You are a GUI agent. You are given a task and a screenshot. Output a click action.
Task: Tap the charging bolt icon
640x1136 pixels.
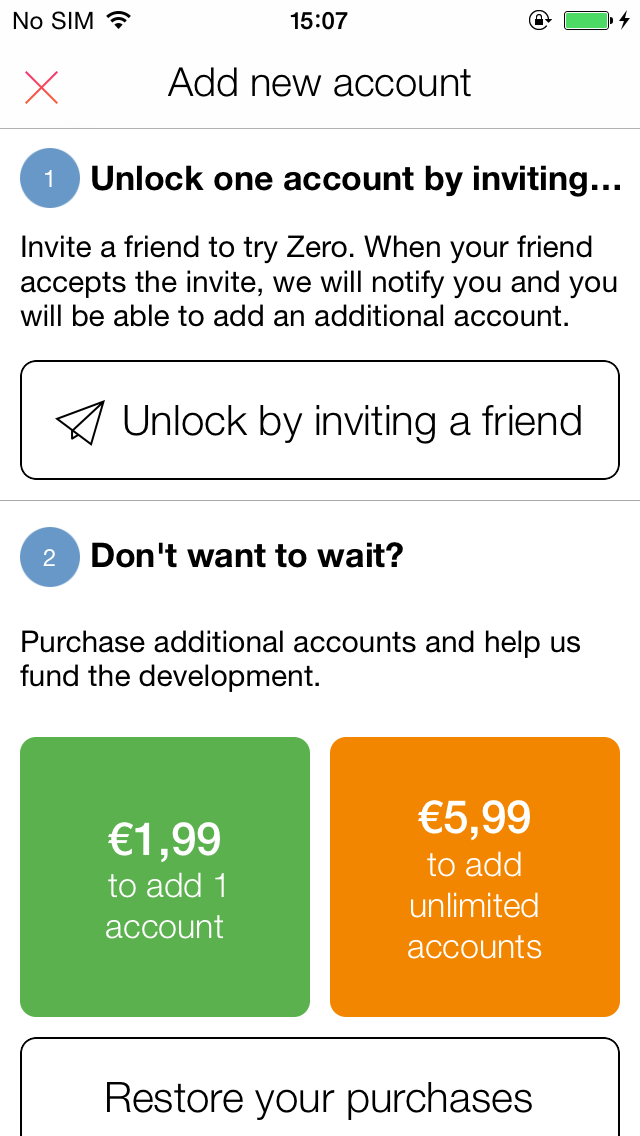point(626,20)
